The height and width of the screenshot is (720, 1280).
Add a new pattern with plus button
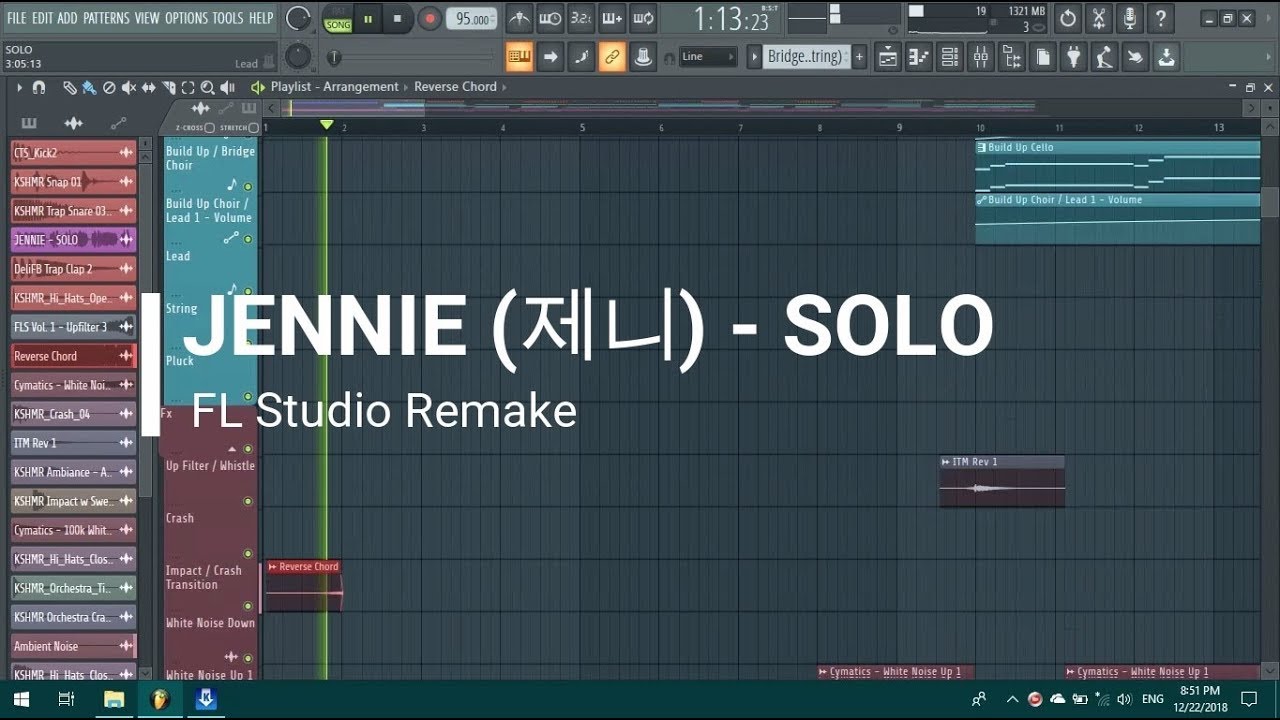tap(858, 57)
